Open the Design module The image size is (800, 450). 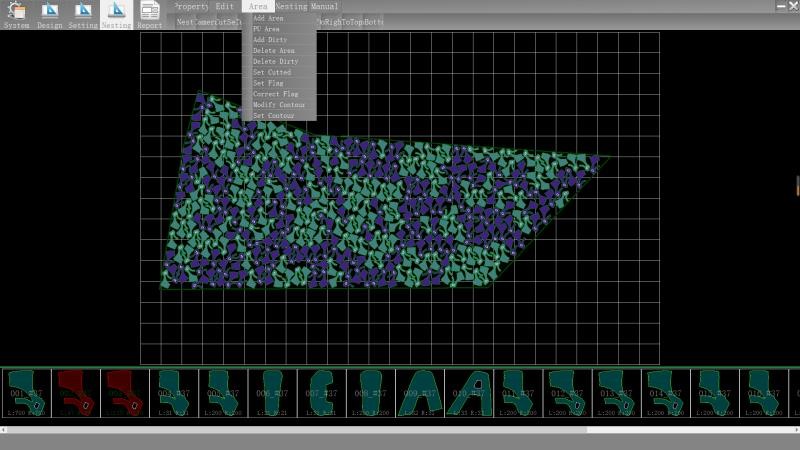coord(49,15)
